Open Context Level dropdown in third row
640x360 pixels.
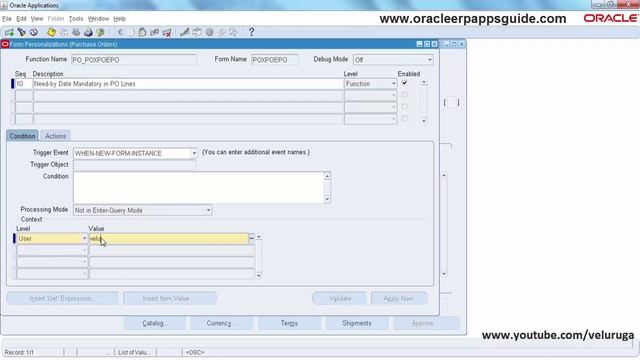click(84, 262)
